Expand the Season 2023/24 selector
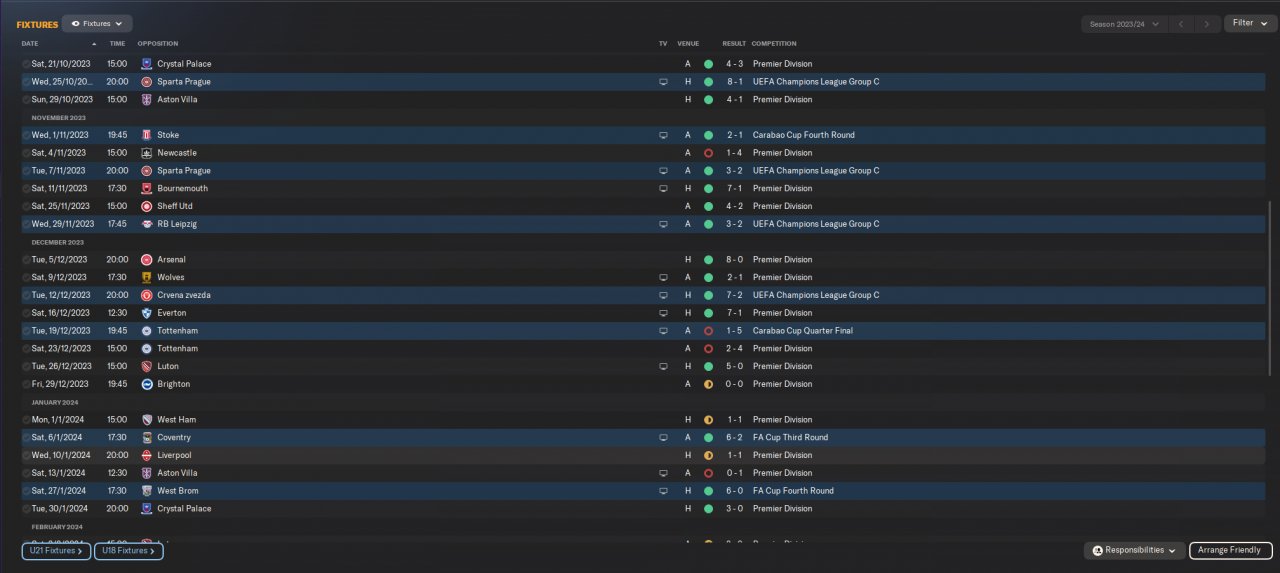1280x573 pixels. [x=1125, y=23]
